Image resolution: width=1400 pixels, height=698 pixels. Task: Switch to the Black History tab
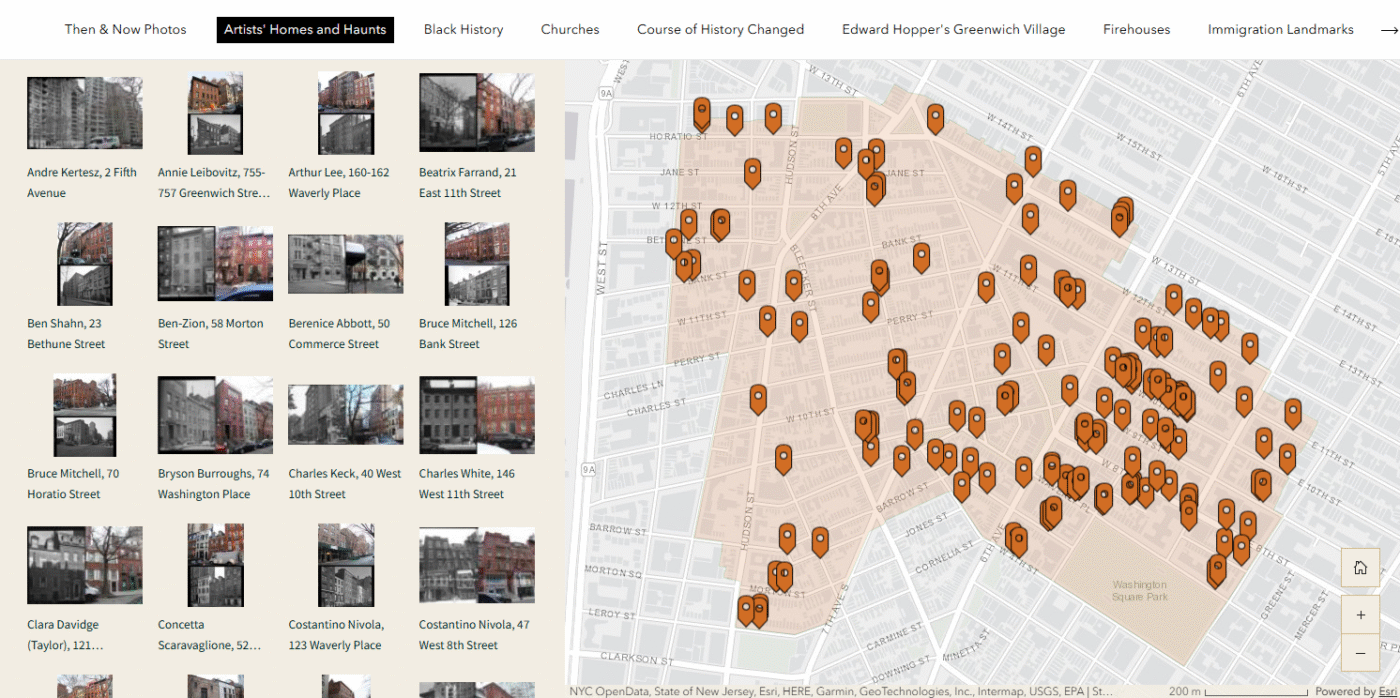(463, 29)
